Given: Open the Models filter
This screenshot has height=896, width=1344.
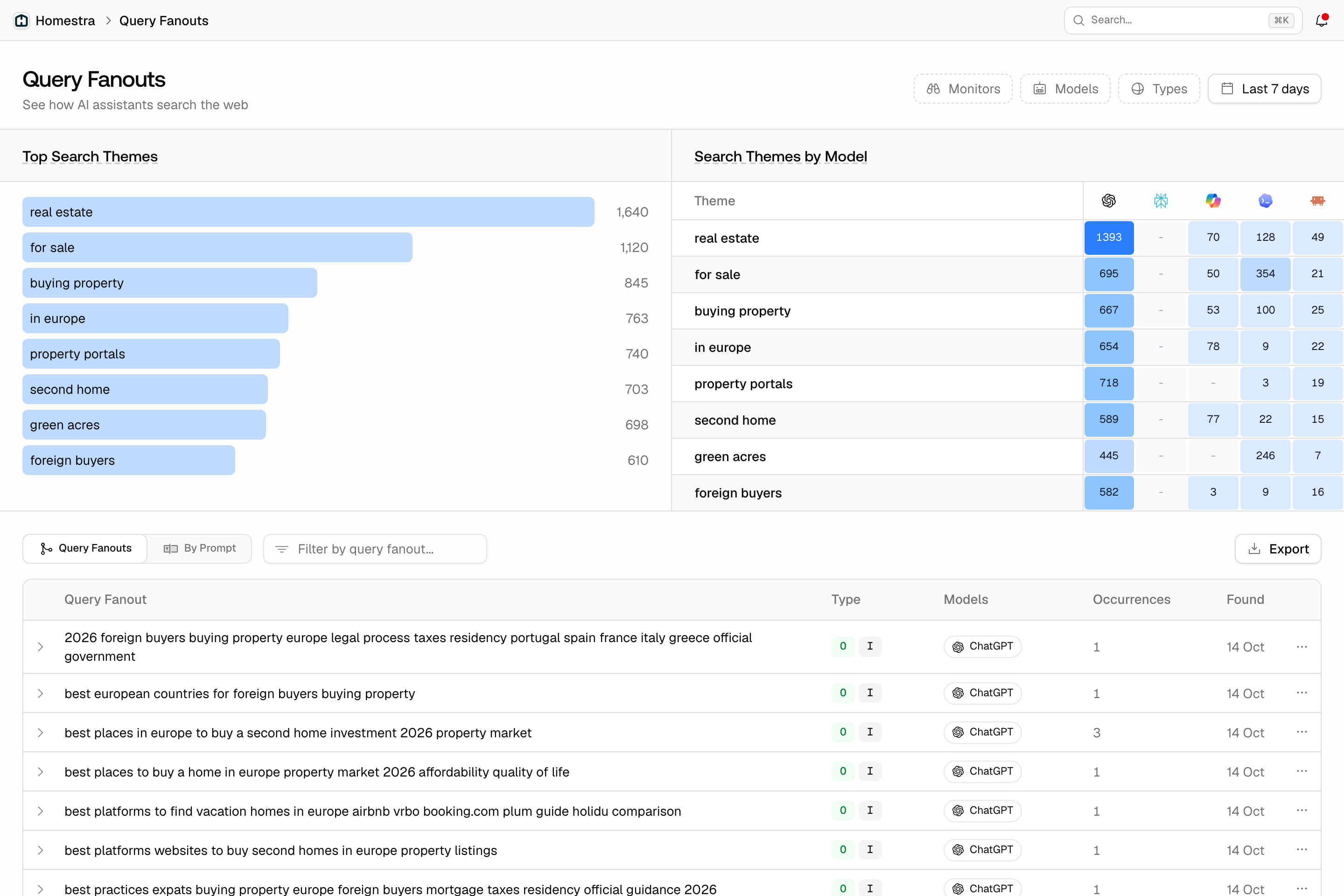Looking at the screenshot, I should (x=1065, y=89).
